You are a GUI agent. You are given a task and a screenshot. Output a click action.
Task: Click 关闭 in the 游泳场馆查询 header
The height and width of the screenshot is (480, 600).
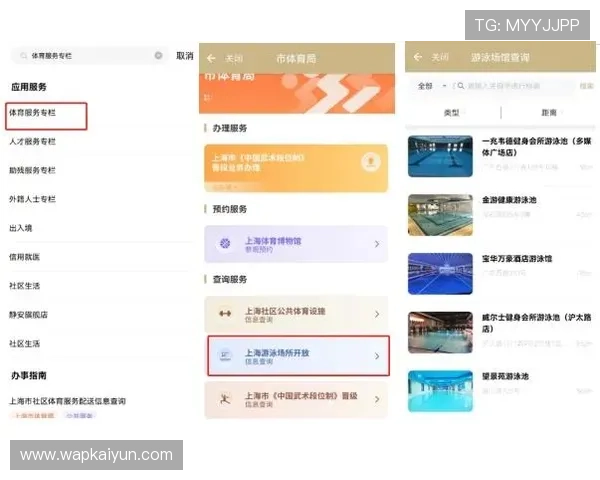pyautogui.click(x=440, y=57)
